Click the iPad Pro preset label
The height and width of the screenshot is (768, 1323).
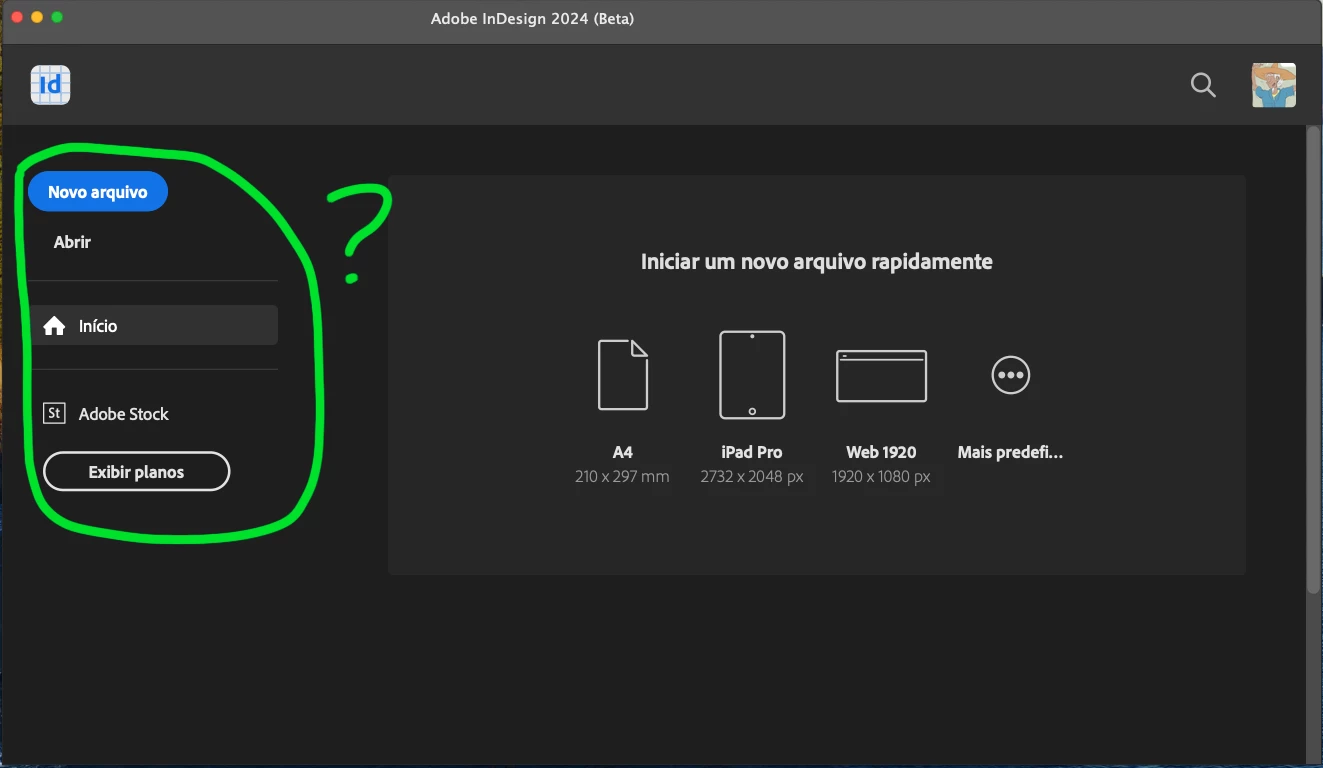pos(752,452)
